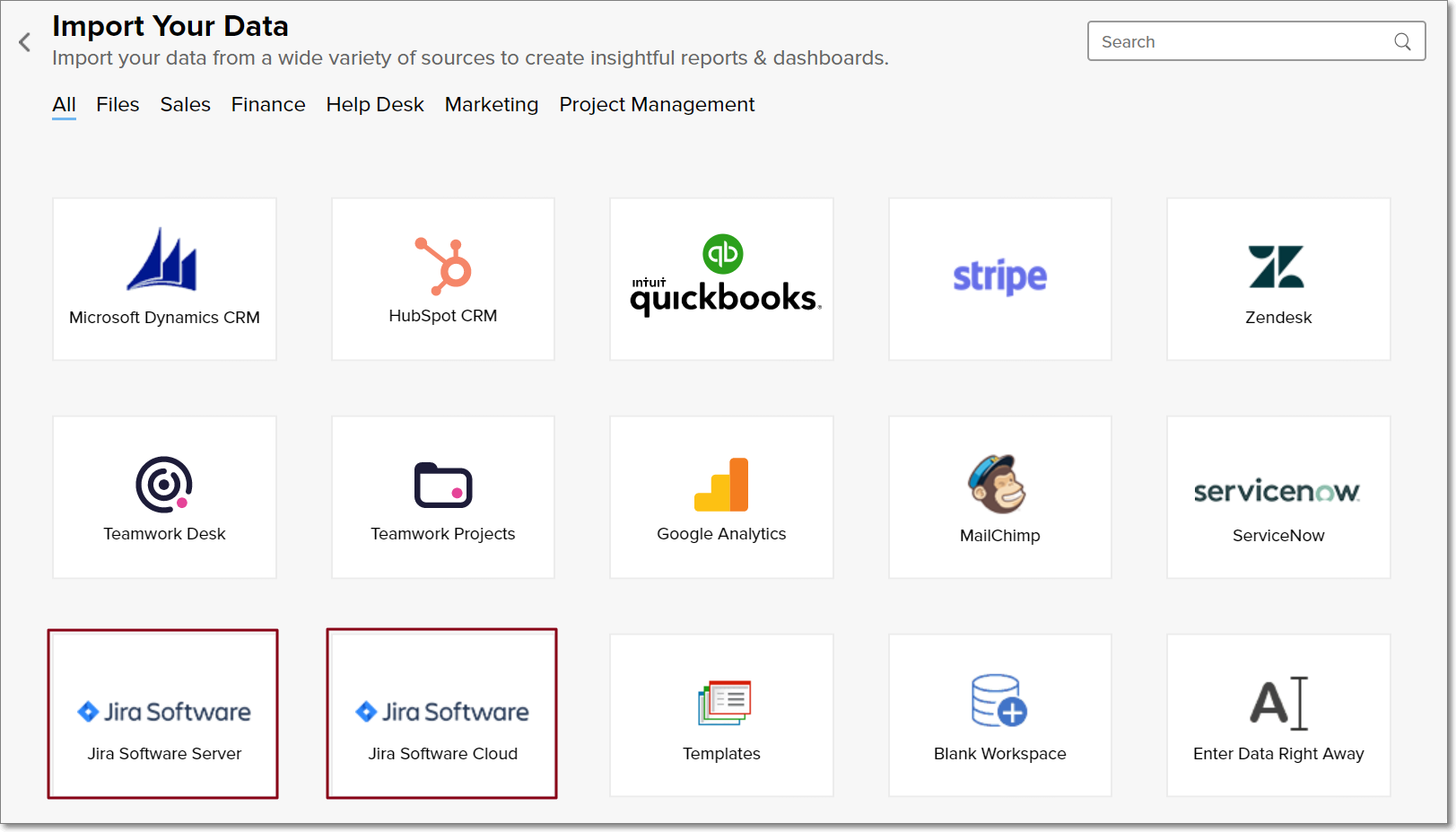
Task: Open the Sales category tab
Action: tap(185, 104)
